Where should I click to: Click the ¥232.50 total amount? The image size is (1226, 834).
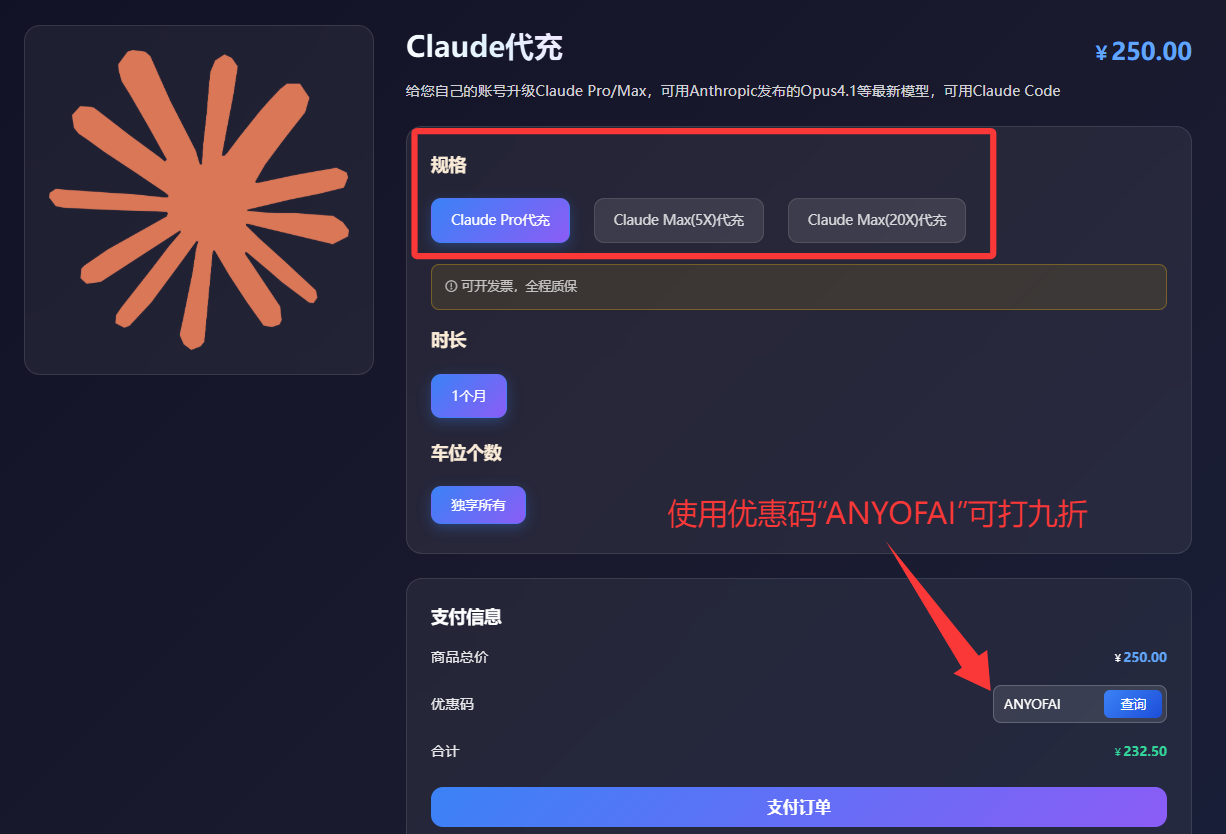(x=1141, y=751)
